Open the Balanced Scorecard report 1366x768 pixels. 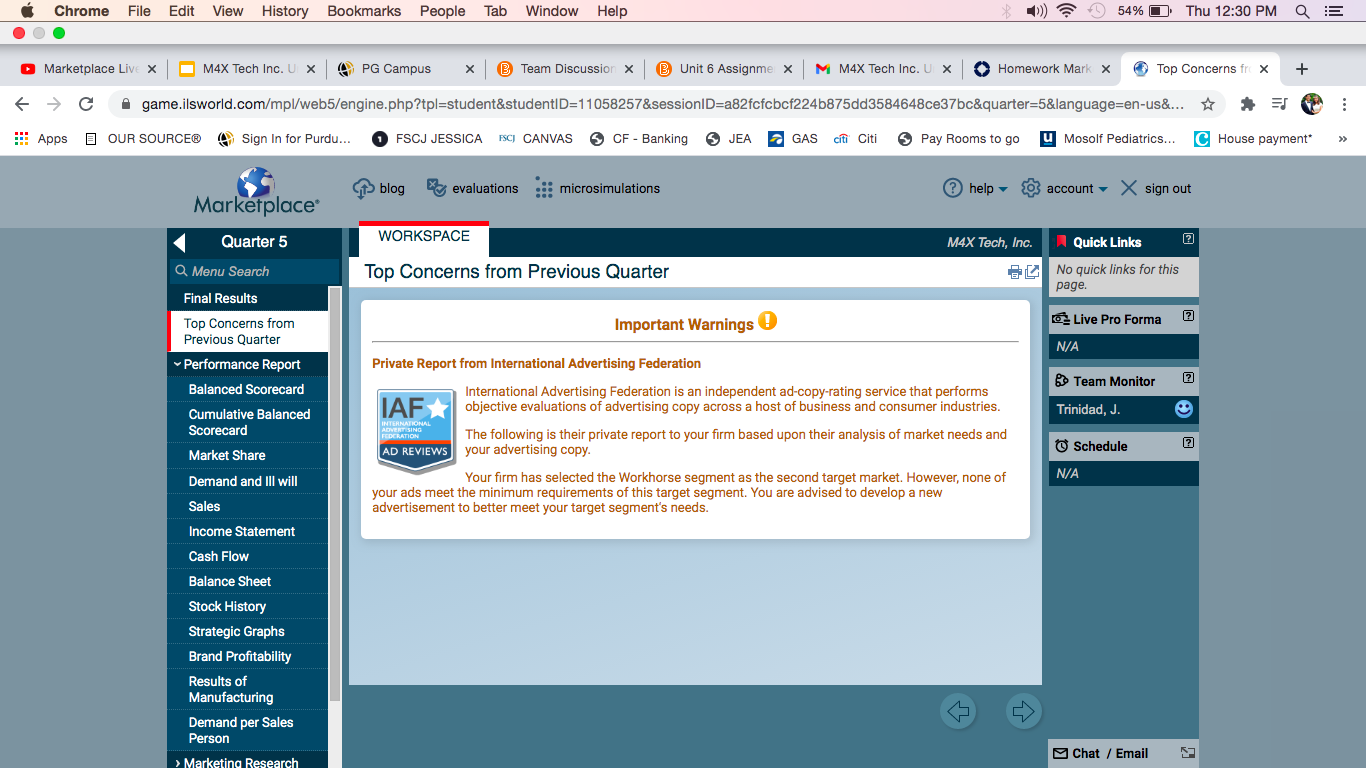point(248,390)
